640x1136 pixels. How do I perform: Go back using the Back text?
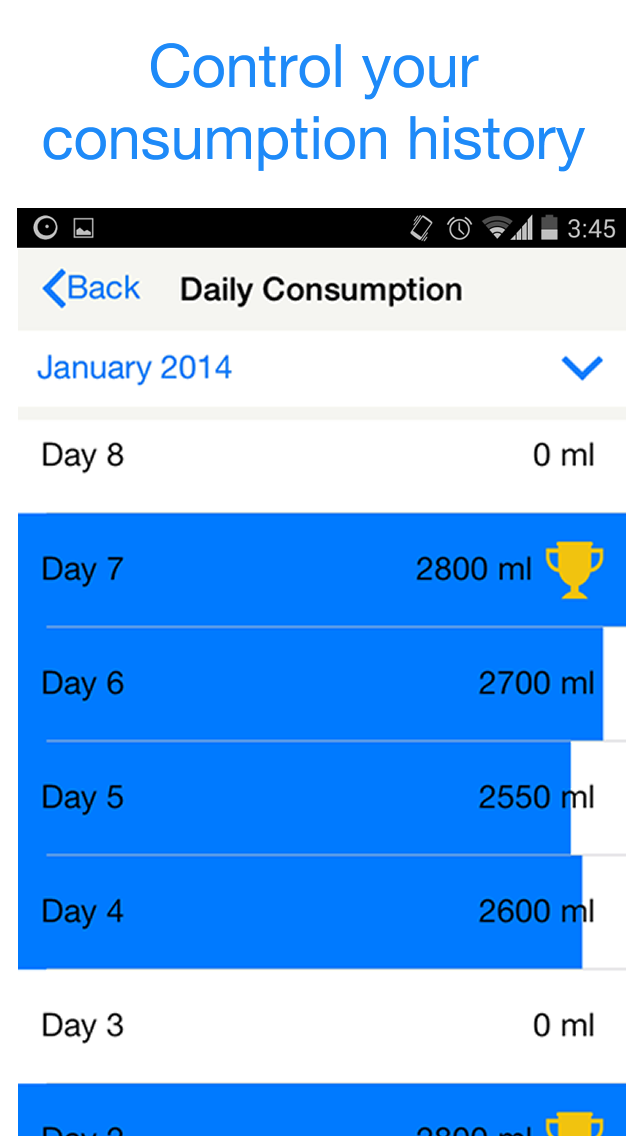[x=104, y=289]
